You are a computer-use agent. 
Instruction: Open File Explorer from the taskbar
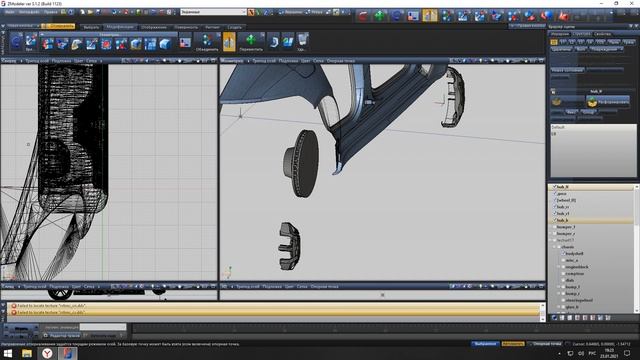pos(27,353)
